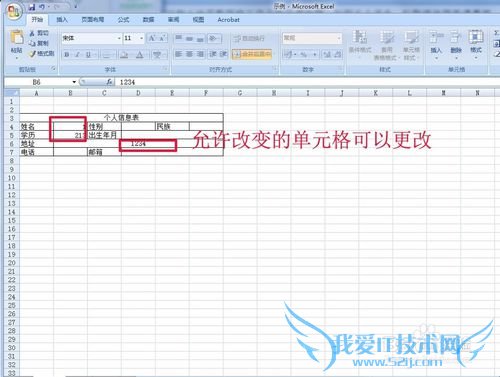Image resolution: width=500 pixels, height=377 pixels.
Task: Open cell styles (单元格样式) gallery
Action: click(411, 45)
